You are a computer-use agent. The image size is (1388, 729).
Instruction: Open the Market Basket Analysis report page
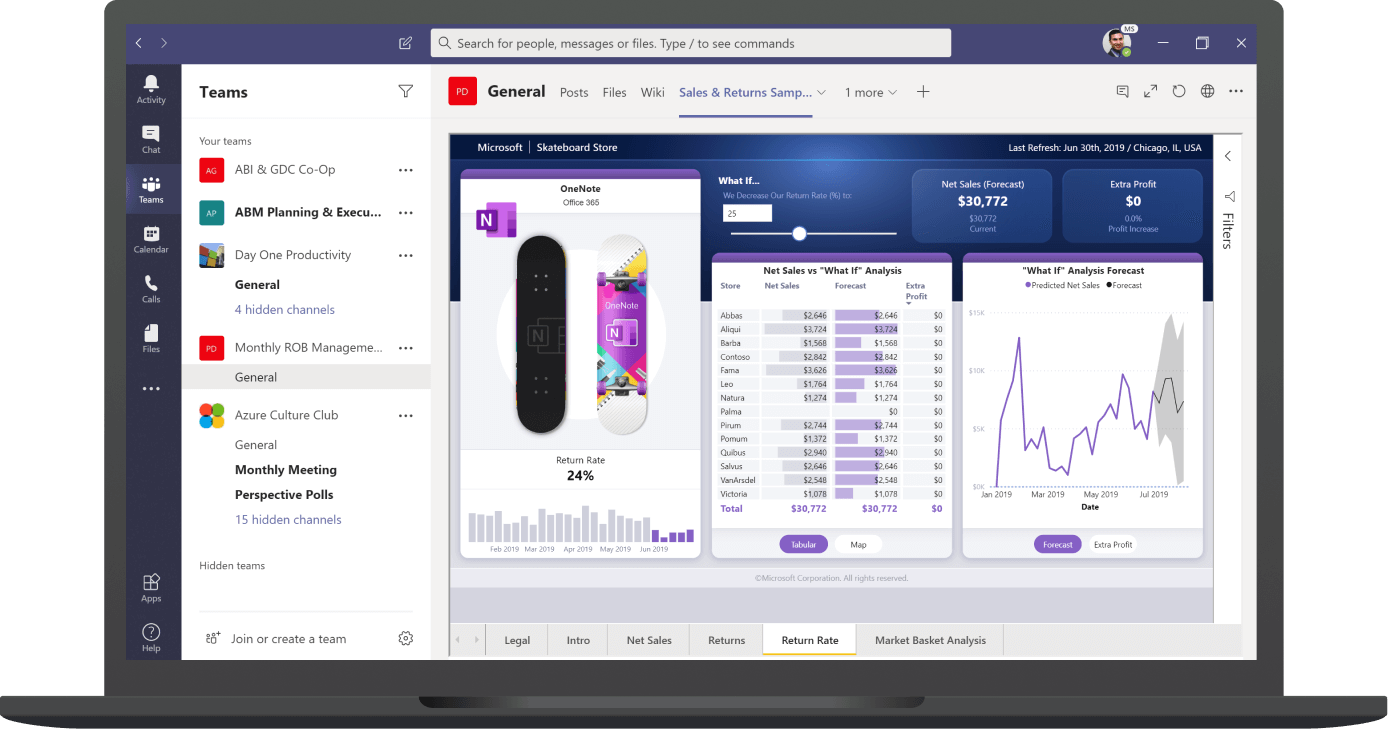(929, 639)
